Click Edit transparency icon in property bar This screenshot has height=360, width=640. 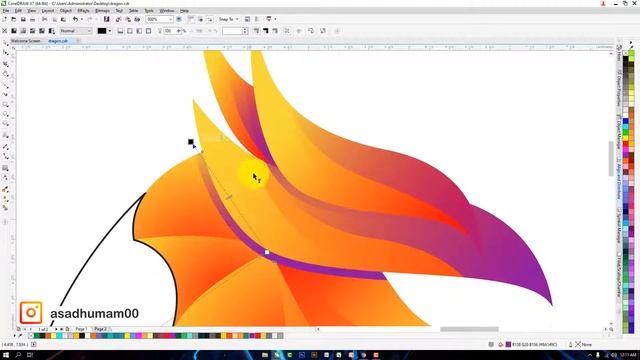pos(323,31)
